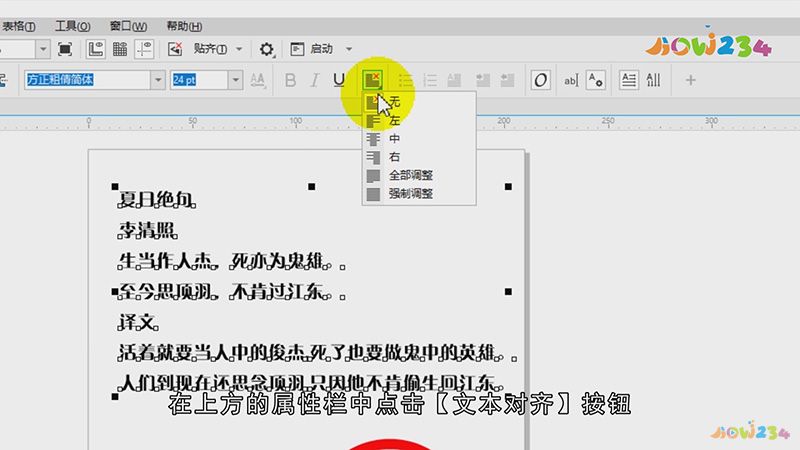Switch text direction with vertical text icon
The image size is (800, 450).
[x=653, y=80]
